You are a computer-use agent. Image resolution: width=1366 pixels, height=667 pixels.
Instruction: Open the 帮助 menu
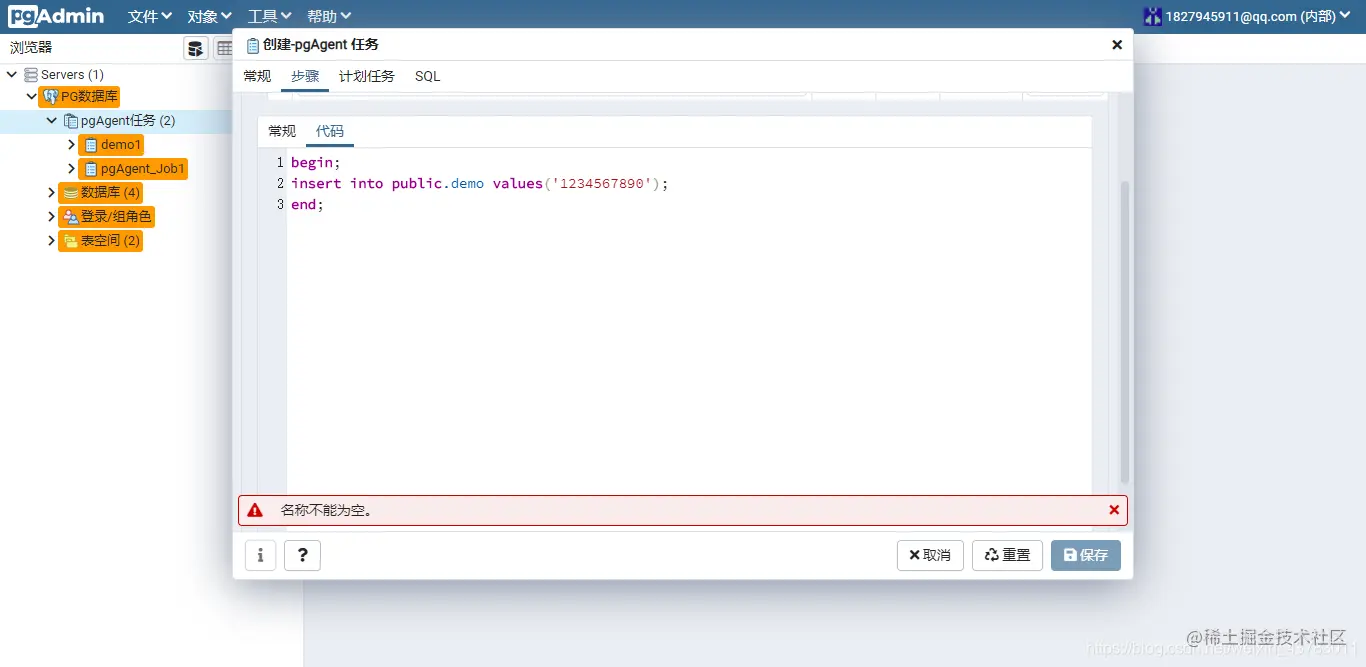pos(329,16)
